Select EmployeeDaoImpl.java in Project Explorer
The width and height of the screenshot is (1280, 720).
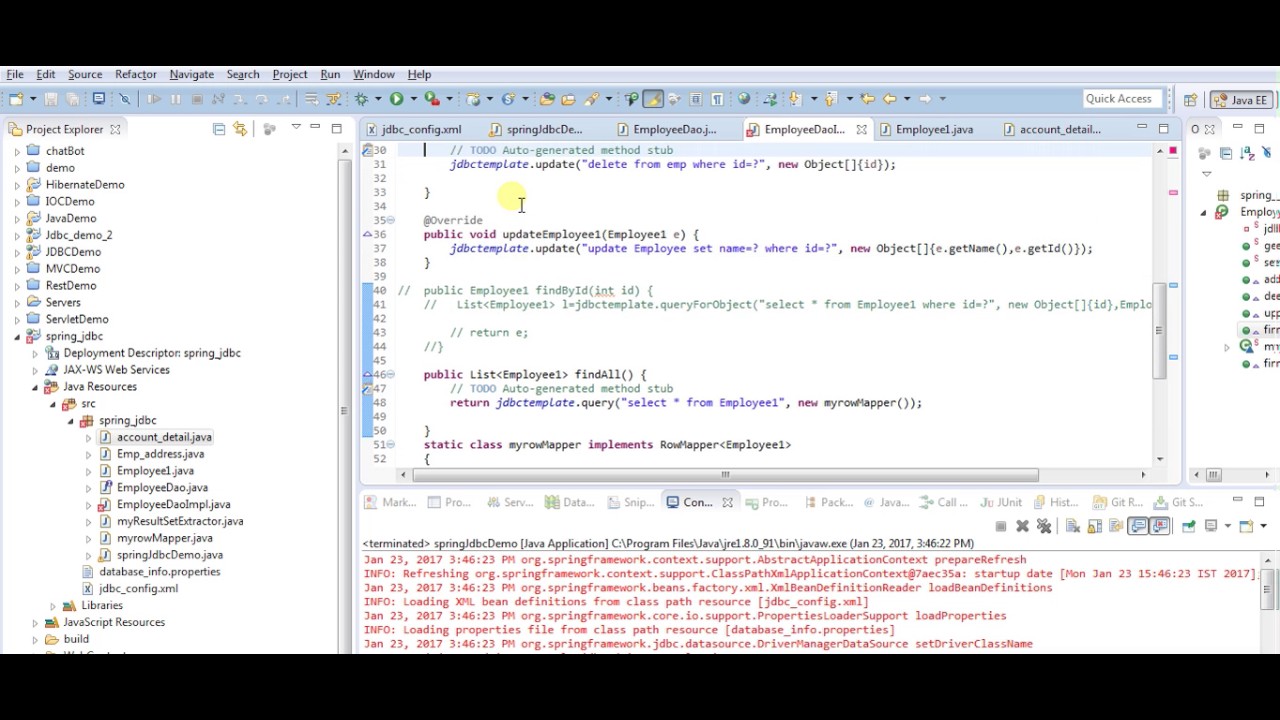point(173,504)
